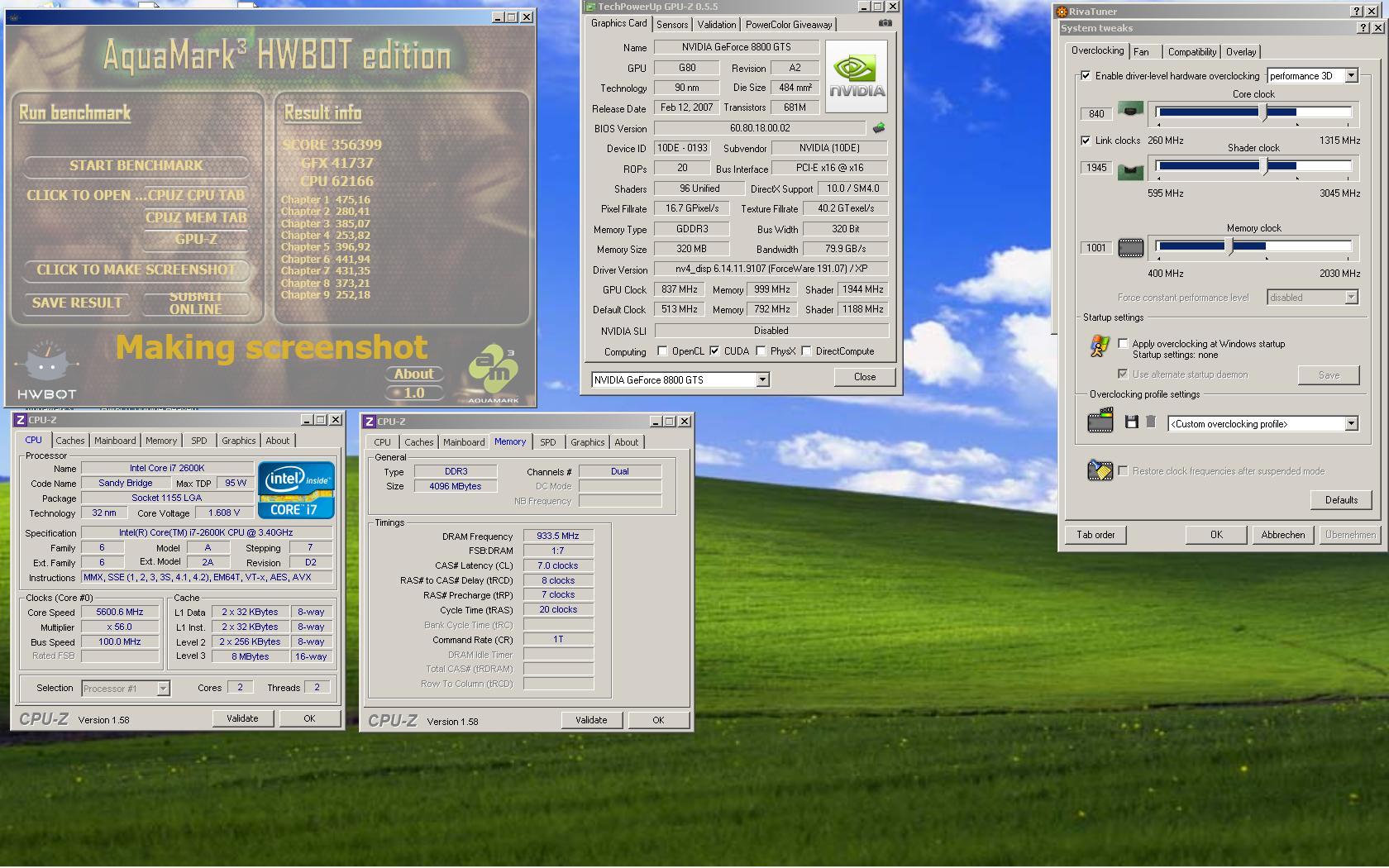Image resolution: width=1389 pixels, height=868 pixels.
Task: Click the NVIDIA logo in GPU-Z
Action: (x=857, y=77)
